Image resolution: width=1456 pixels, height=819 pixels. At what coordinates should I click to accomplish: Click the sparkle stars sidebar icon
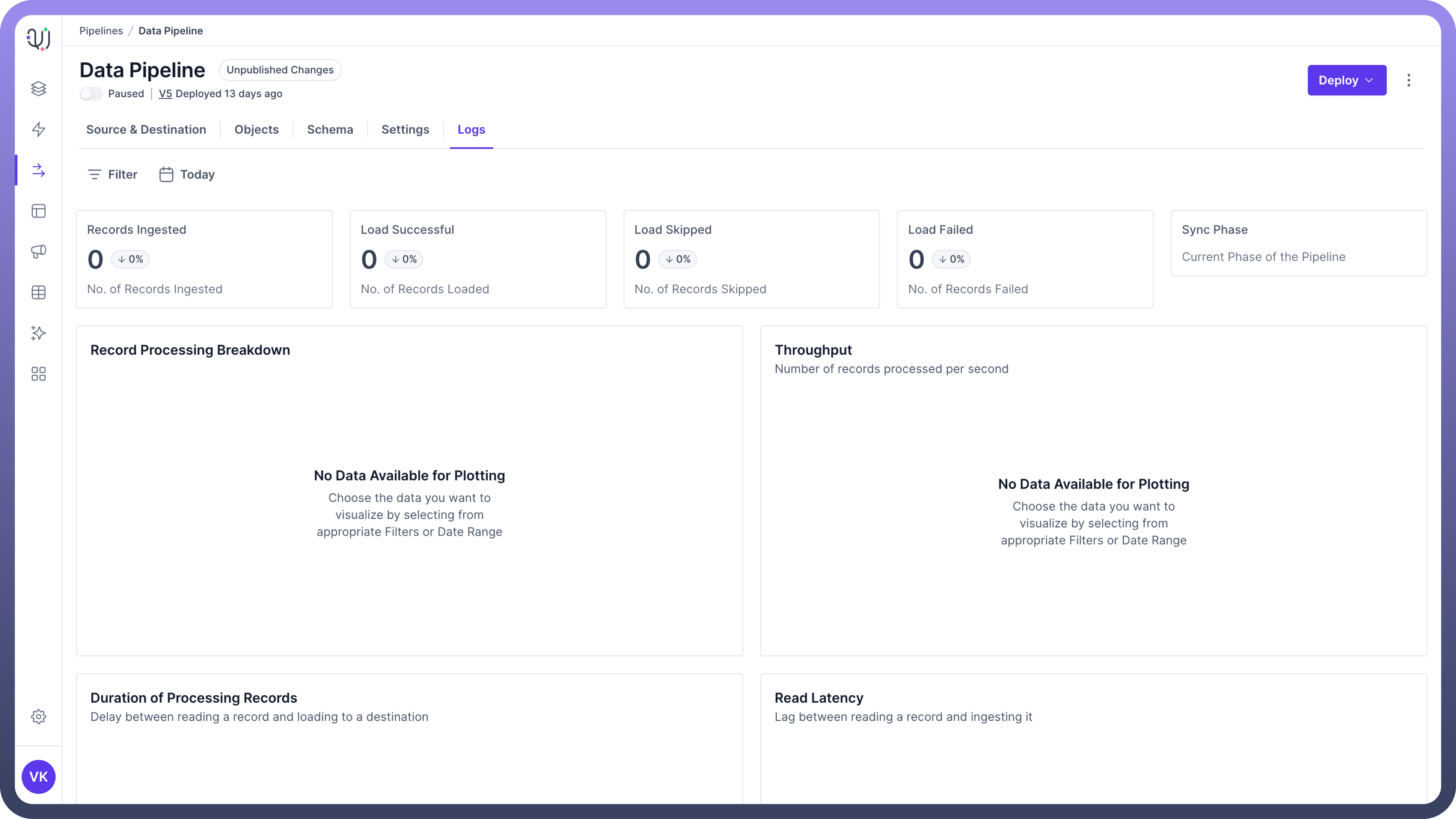coord(38,333)
